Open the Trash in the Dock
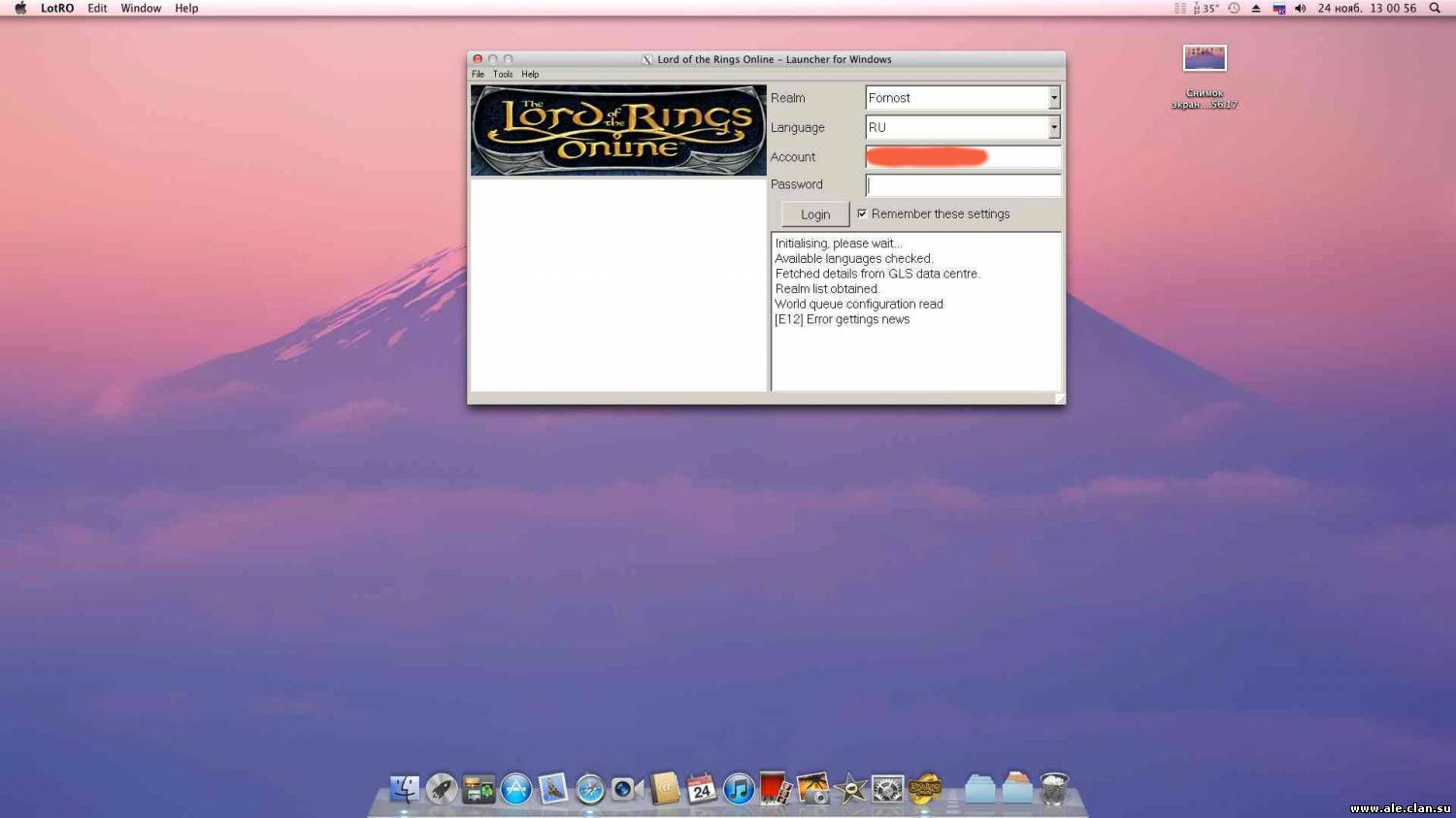Screen dimensions: 1456x818 click(x=1054, y=789)
